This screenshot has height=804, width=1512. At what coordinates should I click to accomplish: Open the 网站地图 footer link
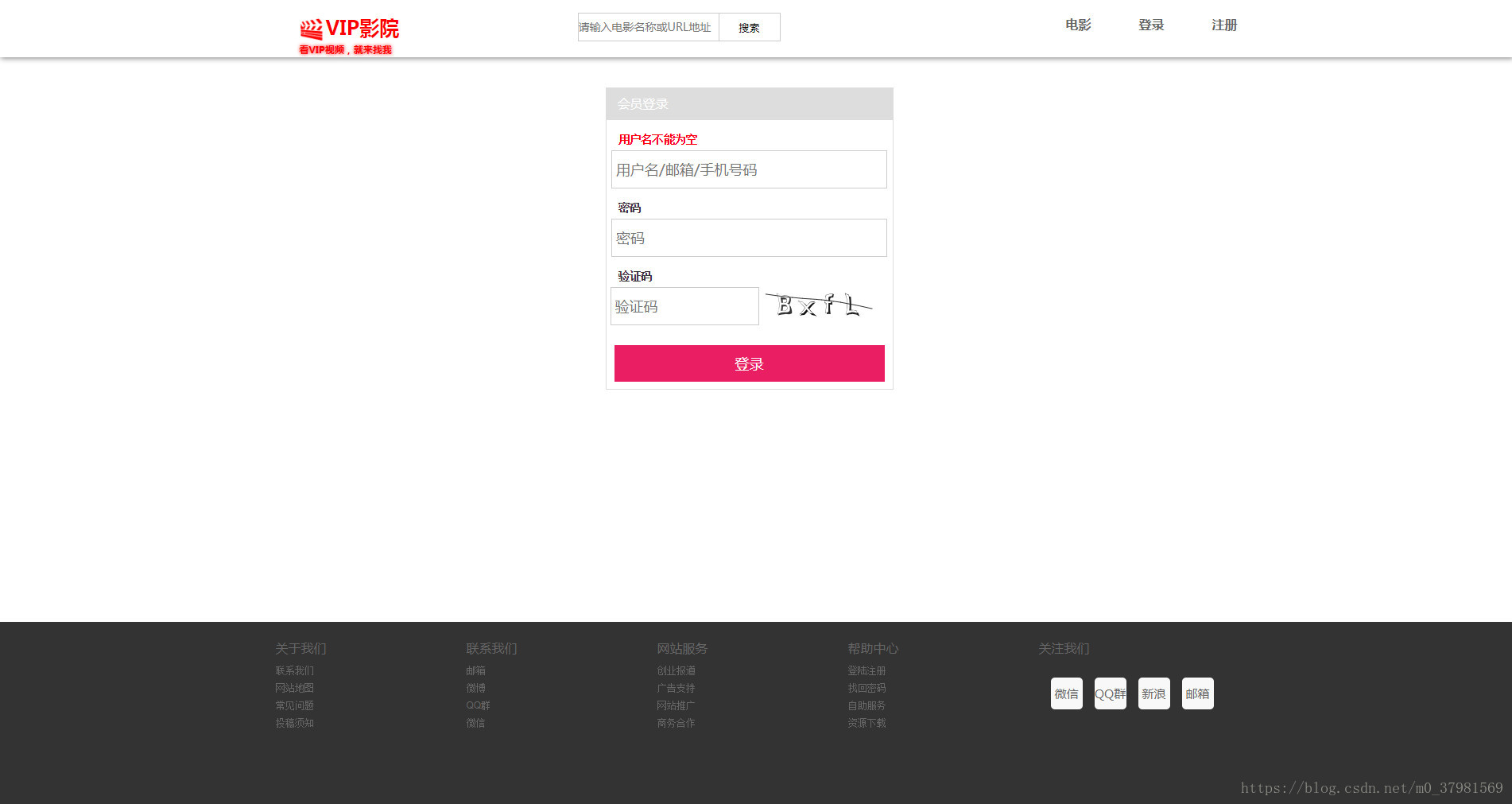(294, 688)
